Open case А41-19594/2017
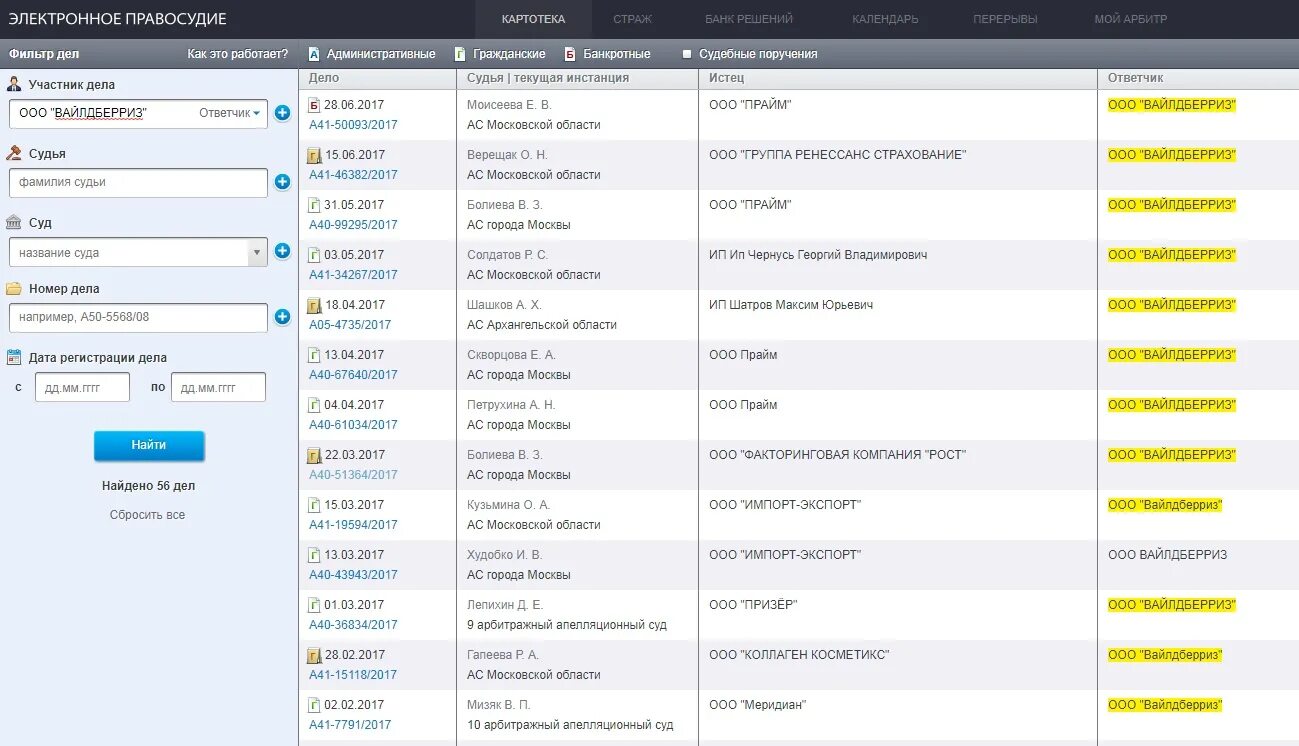This screenshot has width=1299, height=746. (x=353, y=525)
